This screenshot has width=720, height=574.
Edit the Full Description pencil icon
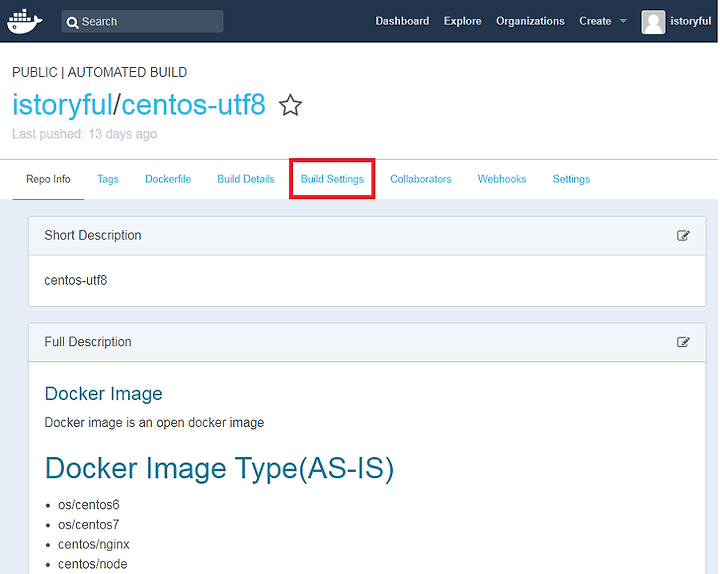[x=683, y=342]
